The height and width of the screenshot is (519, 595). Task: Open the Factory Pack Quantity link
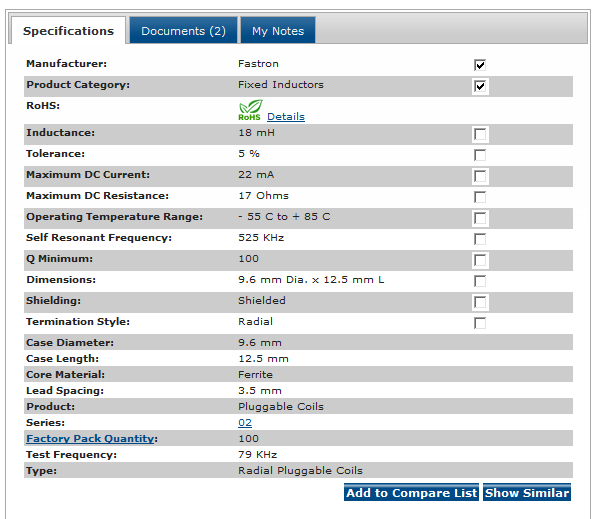tap(90, 439)
